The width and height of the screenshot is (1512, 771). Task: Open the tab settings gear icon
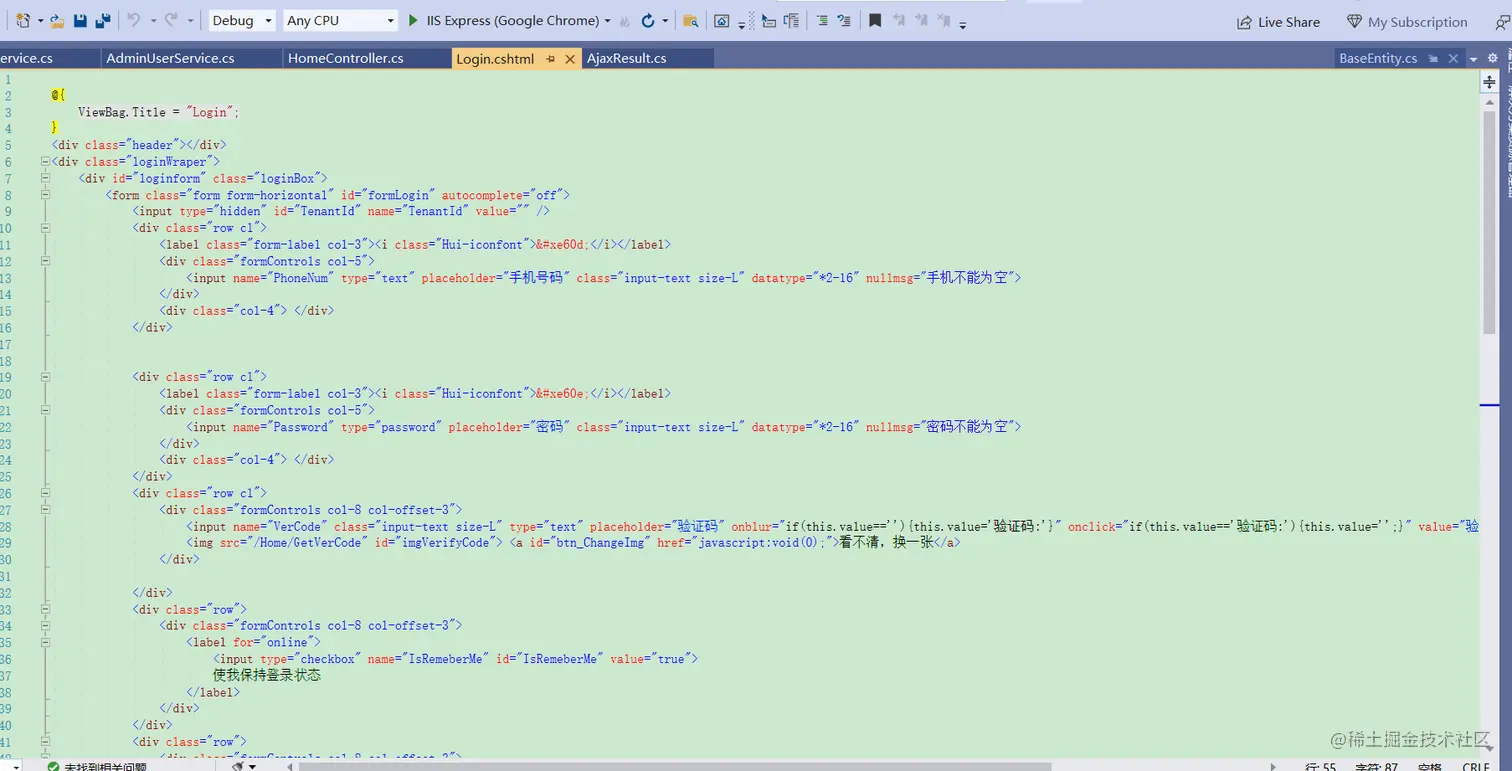[1493, 58]
